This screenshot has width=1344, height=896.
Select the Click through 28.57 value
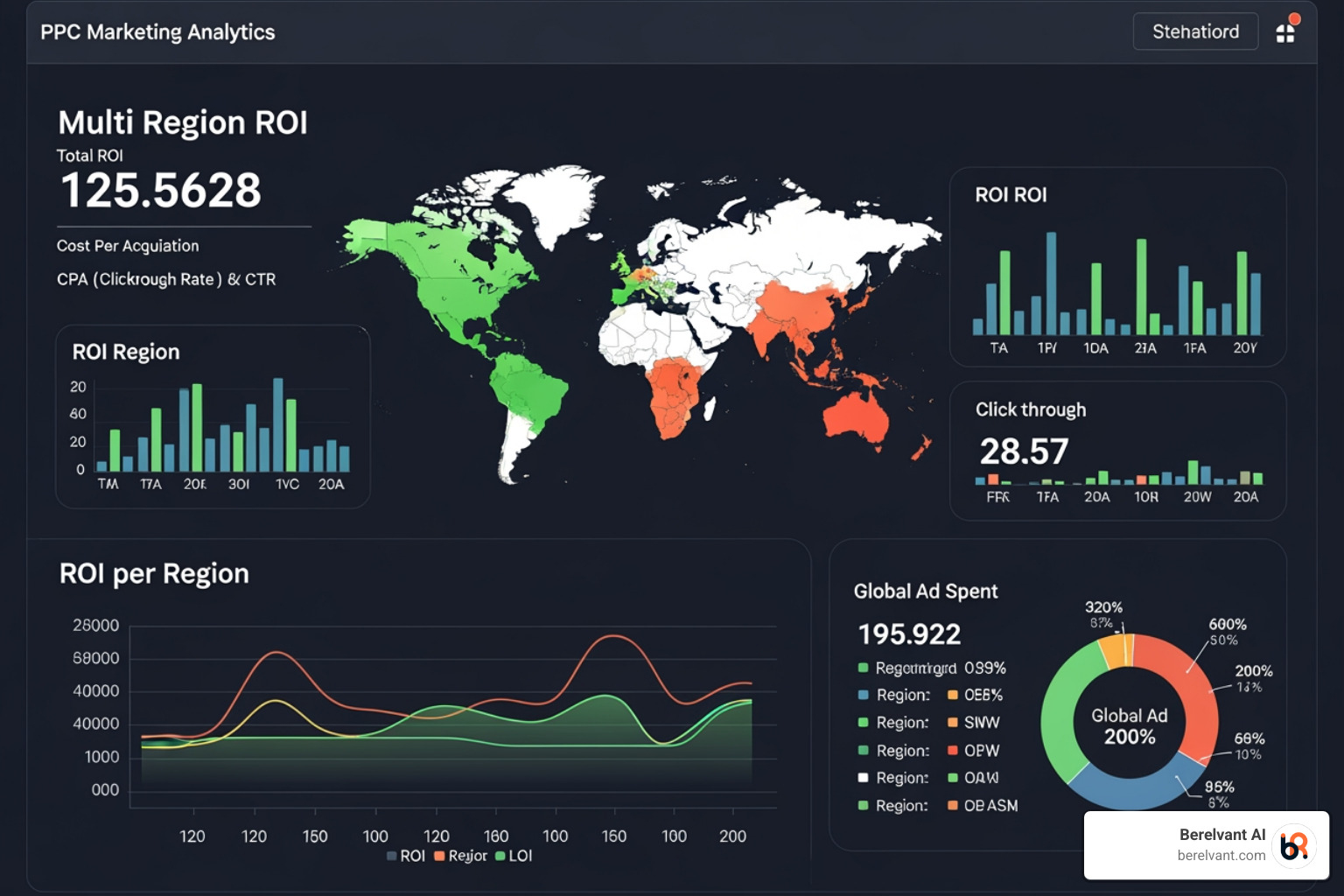pyautogui.click(x=1024, y=451)
